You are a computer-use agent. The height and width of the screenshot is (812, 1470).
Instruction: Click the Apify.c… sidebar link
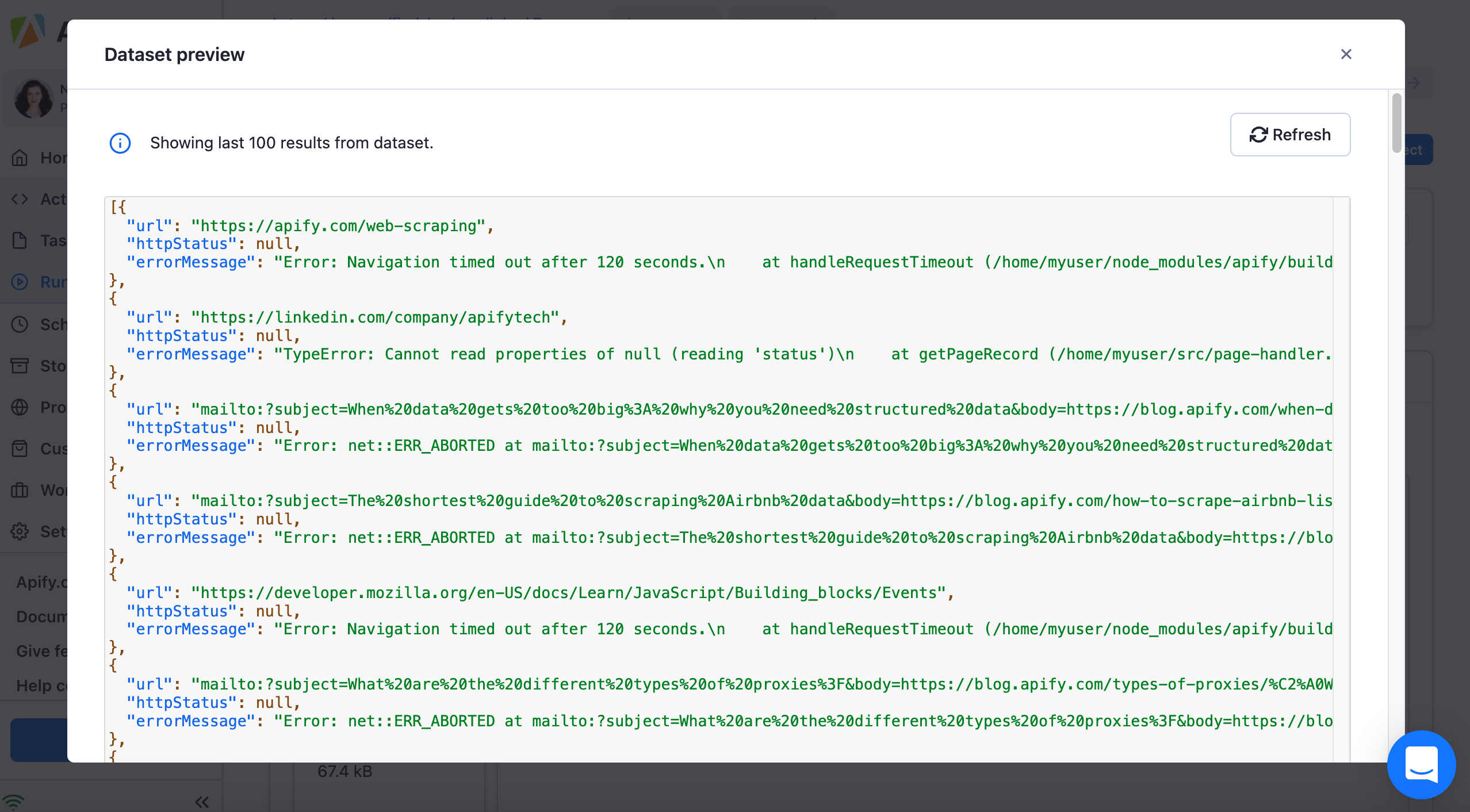41,582
